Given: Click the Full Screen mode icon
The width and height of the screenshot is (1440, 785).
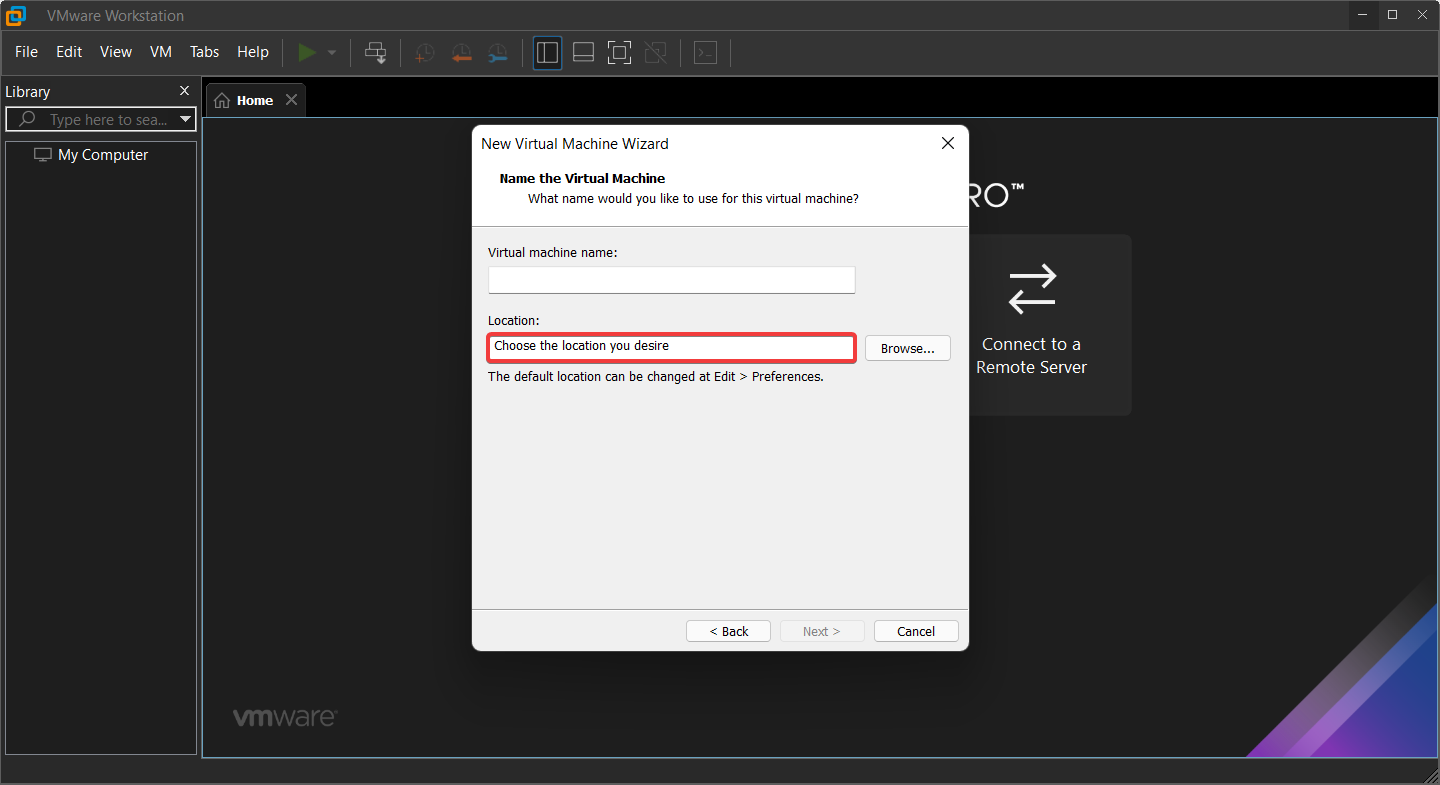Looking at the screenshot, I should (619, 52).
